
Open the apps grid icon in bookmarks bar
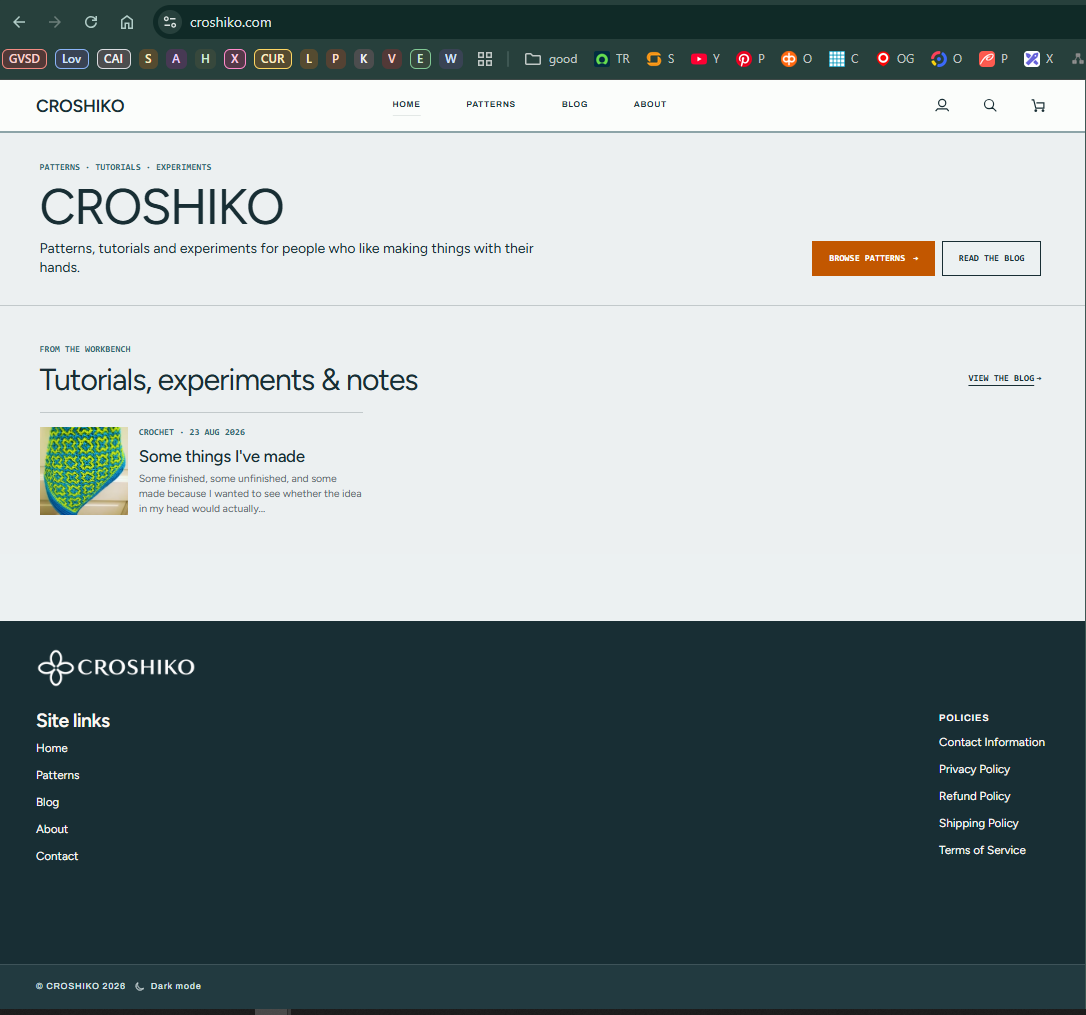[485, 59]
